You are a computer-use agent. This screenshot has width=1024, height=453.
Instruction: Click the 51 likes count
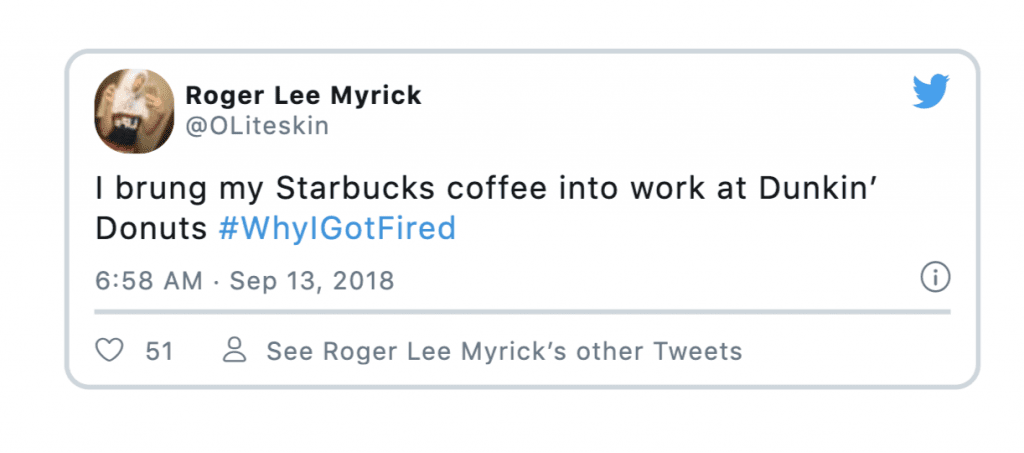[x=159, y=351]
